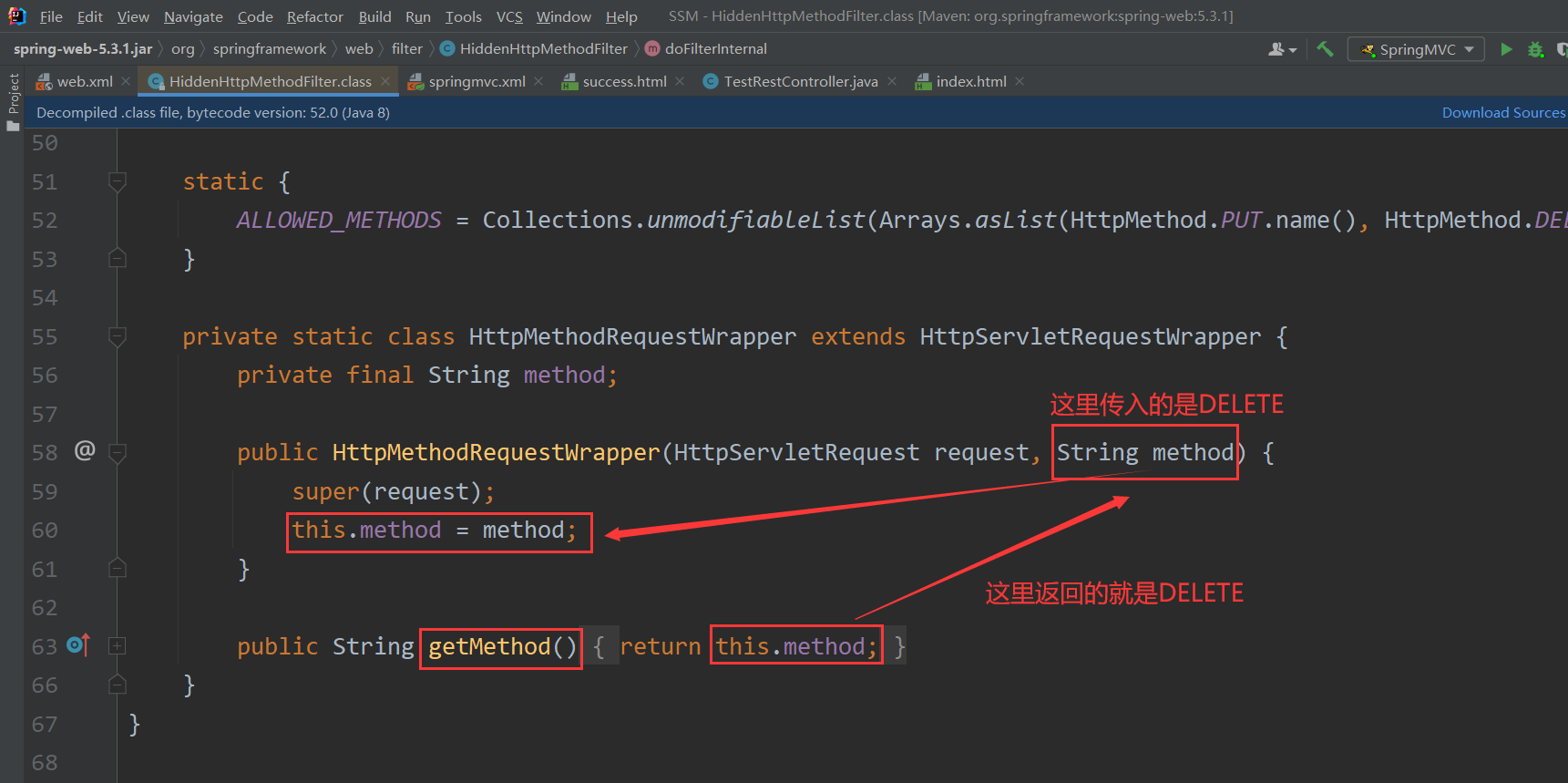Open the Project tool window
Screen dimensions: 1568x783
pyautogui.click(x=13, y=101)
